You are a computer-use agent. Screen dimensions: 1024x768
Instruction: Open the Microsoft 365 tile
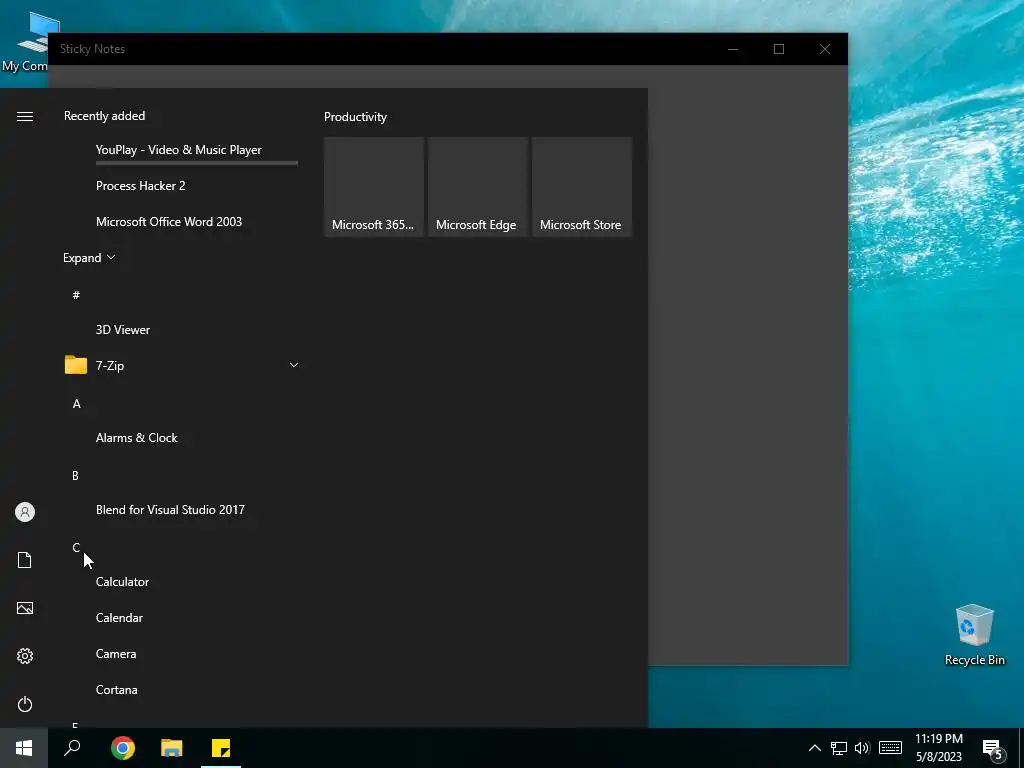[374, 187]
